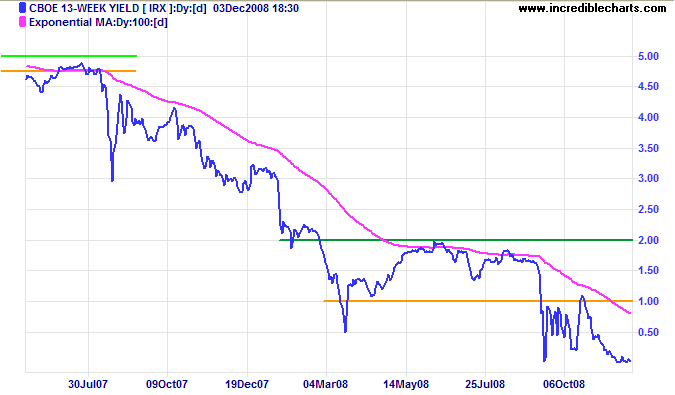Click the 30Jul07 date axis label
This screenshot has height=395, width=675.
[88, 384]
